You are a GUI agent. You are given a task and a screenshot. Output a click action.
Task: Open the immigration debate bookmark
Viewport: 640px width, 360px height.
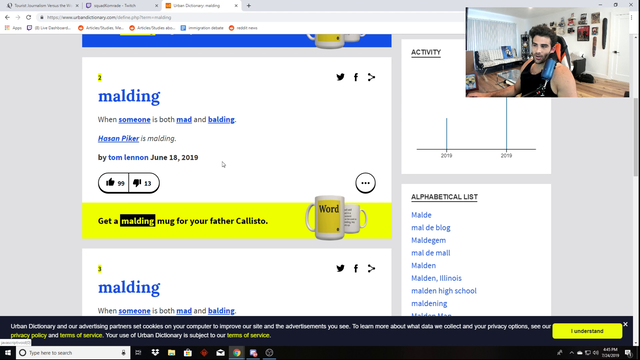coord(202,28)
